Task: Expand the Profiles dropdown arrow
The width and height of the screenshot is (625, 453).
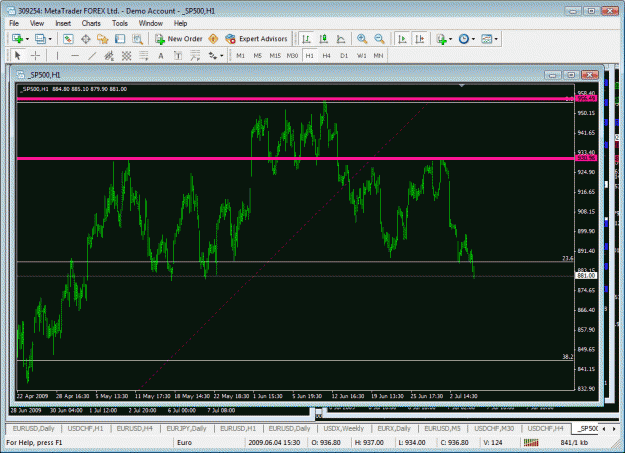Action: (x=50, y=39)
